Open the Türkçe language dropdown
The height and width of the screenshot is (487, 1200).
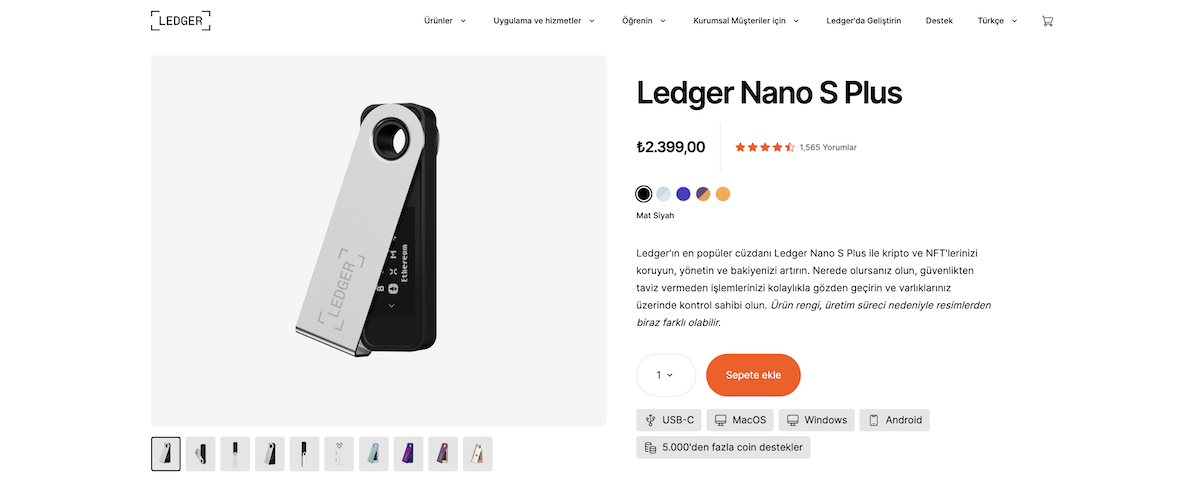pos(997,20)
